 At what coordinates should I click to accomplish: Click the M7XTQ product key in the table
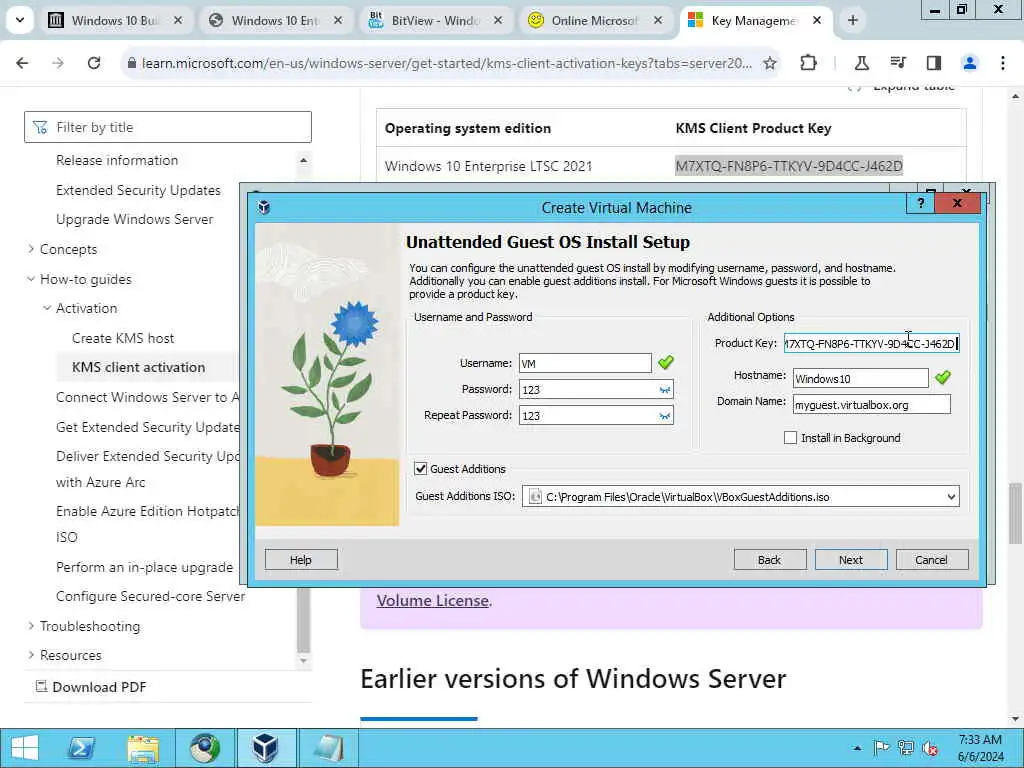coord(788,166)
